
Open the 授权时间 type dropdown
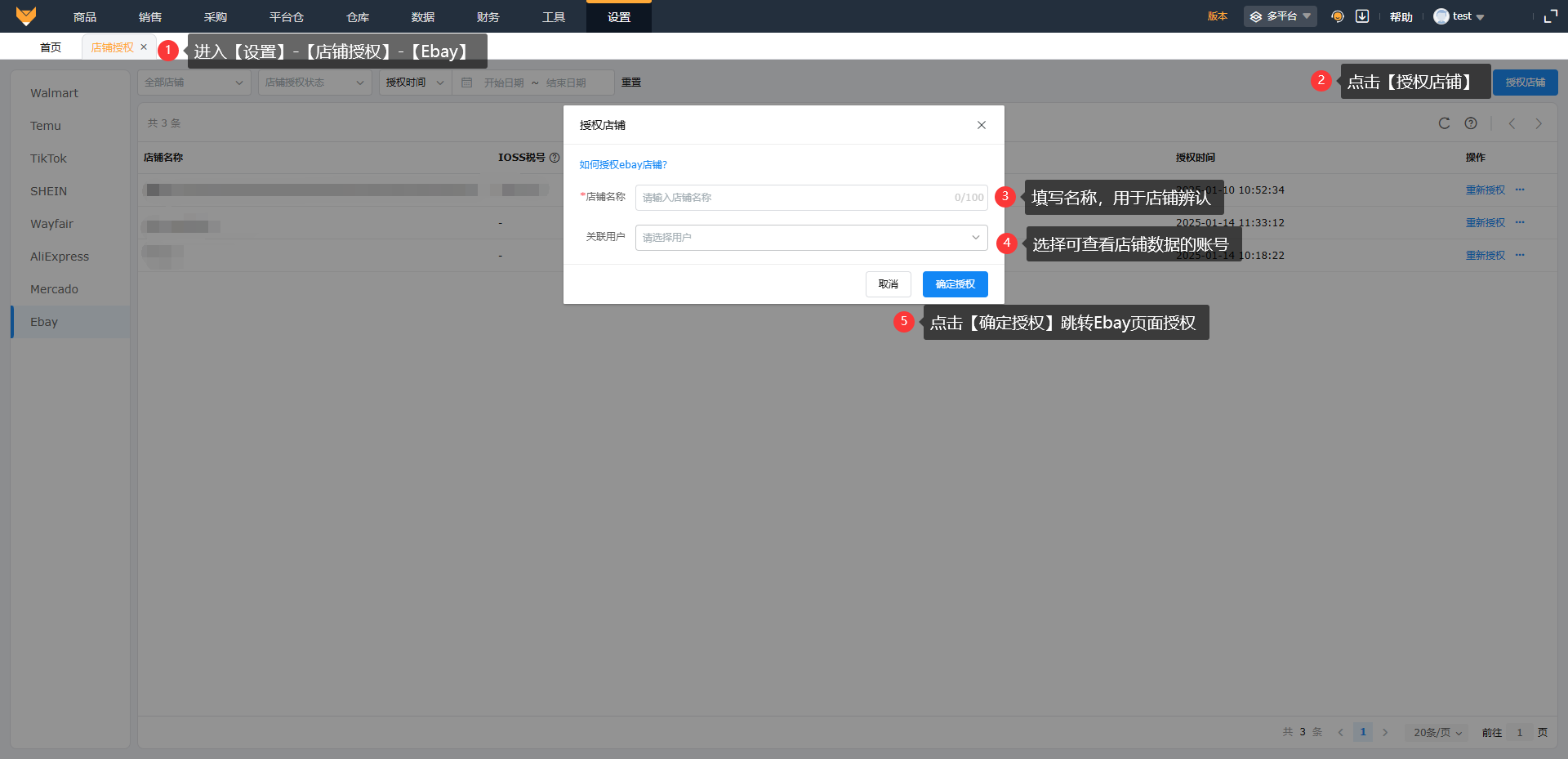416,83
